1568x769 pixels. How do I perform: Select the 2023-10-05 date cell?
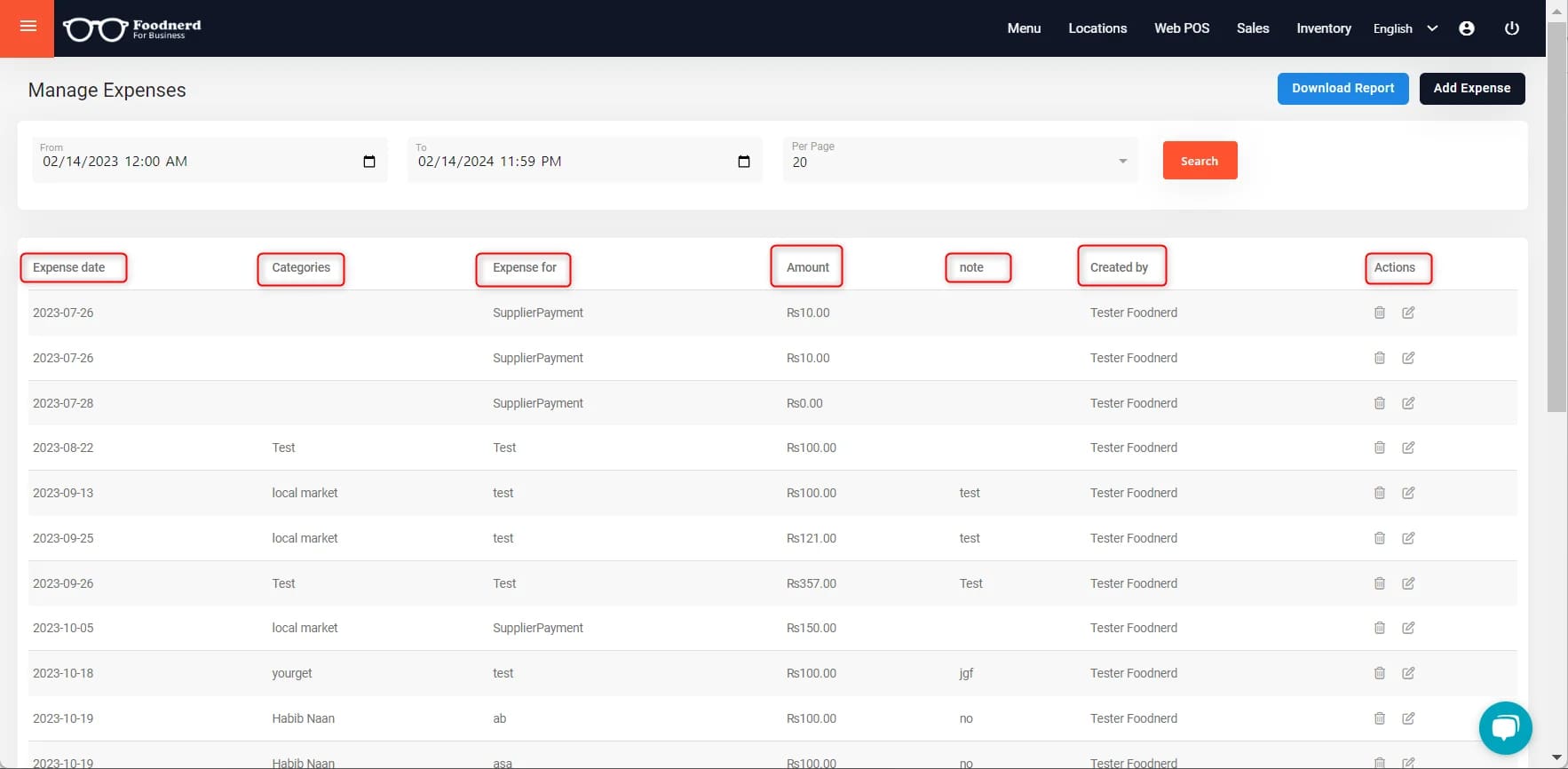63,628
